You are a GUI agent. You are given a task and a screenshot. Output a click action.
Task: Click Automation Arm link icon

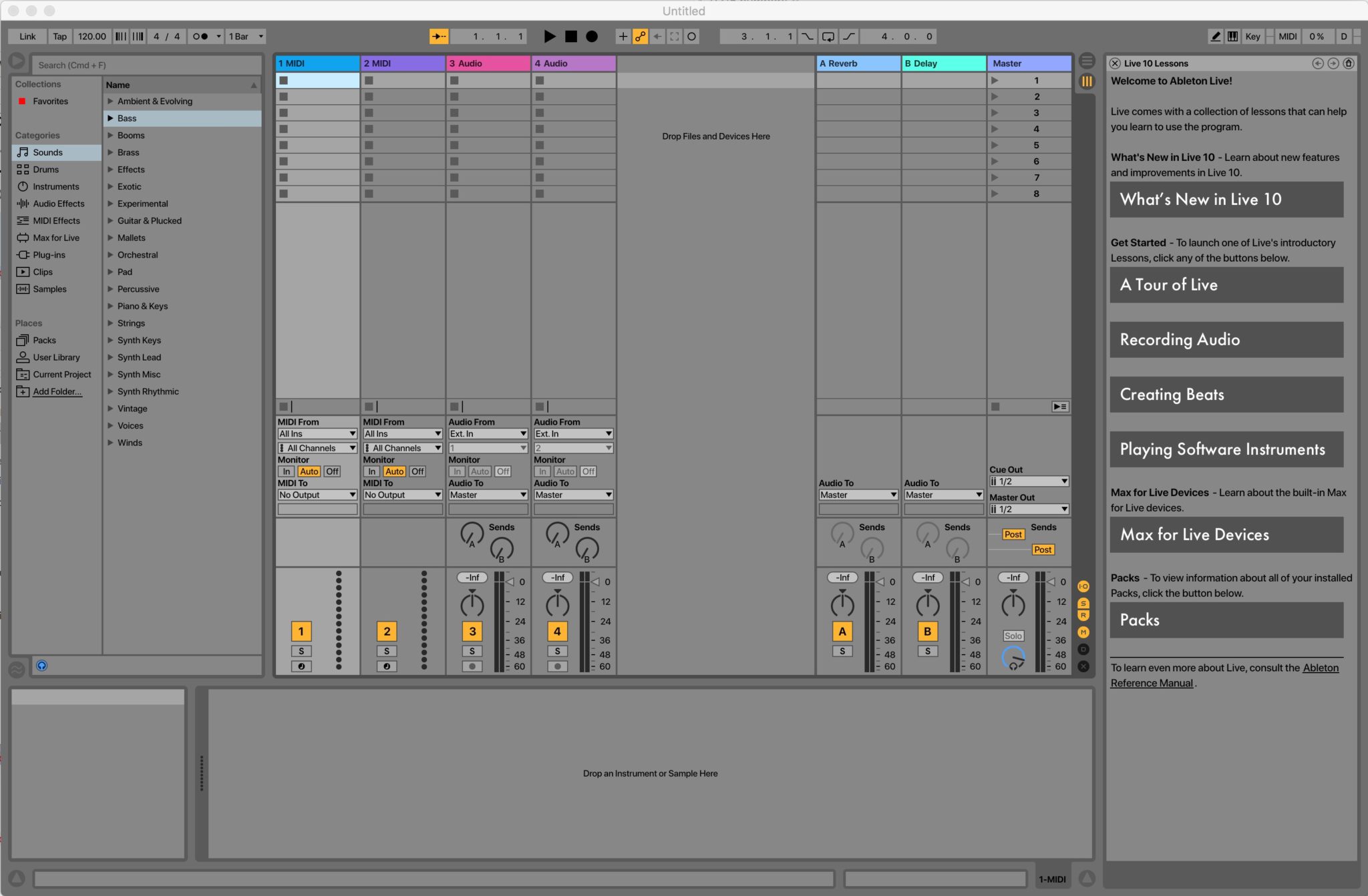click(640, 37)
